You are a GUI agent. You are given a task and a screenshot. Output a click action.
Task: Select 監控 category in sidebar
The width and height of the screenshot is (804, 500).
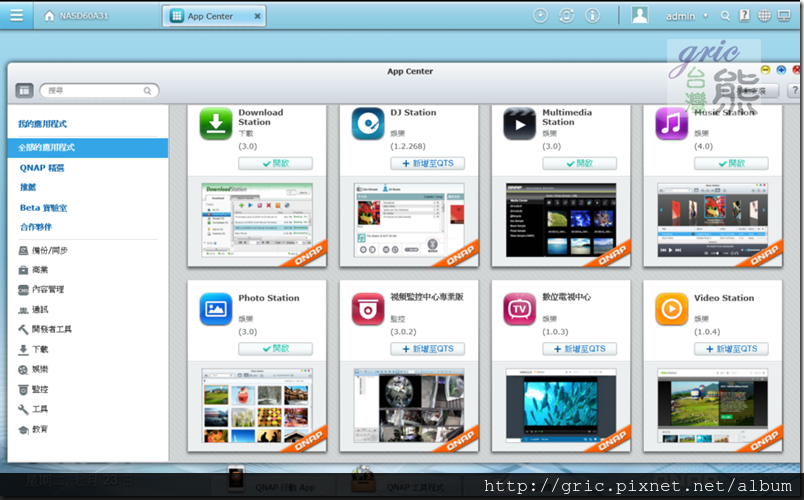[x=33, y=389]
